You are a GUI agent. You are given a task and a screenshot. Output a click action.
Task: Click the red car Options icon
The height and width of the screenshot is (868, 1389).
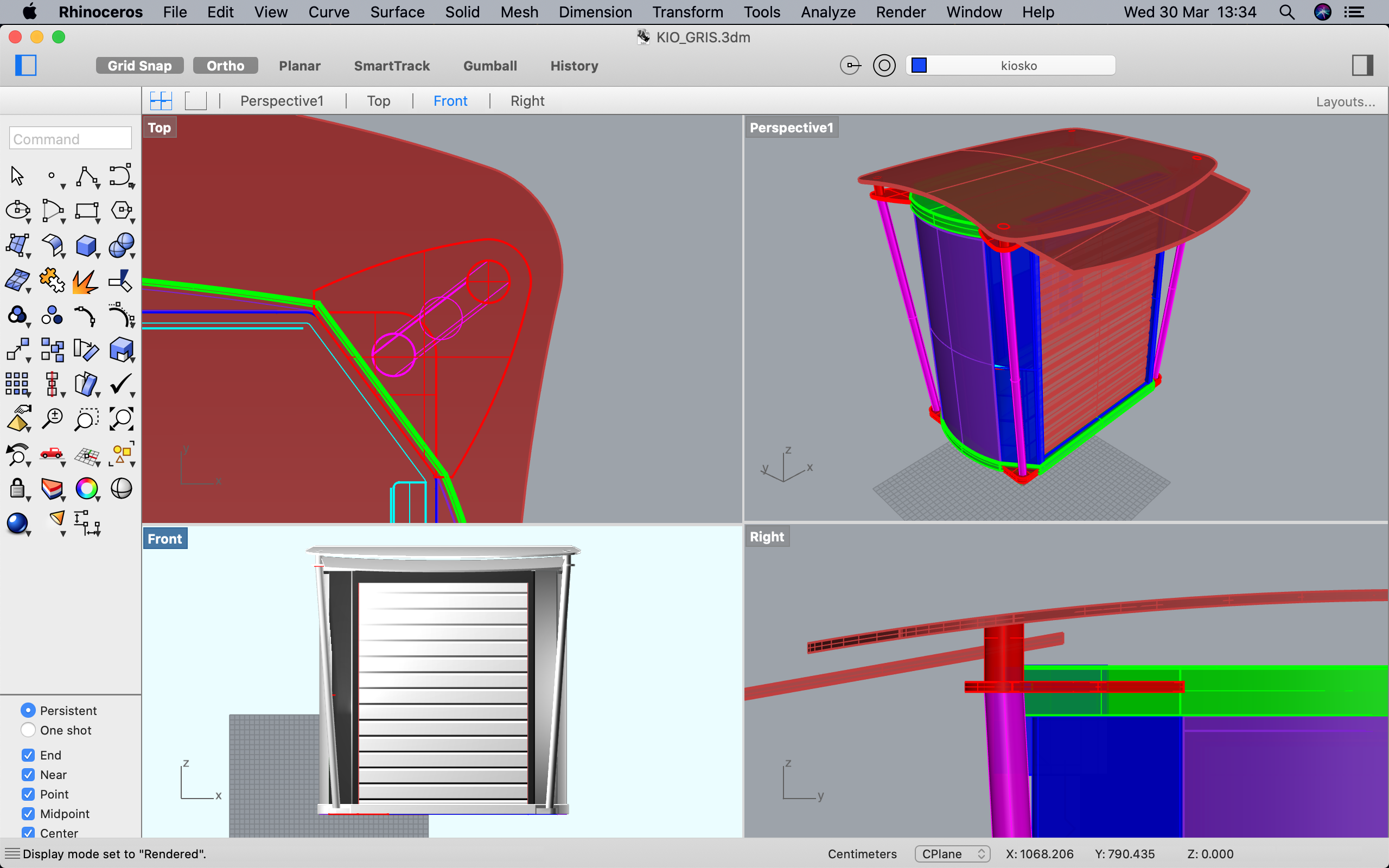pos(51,454)
